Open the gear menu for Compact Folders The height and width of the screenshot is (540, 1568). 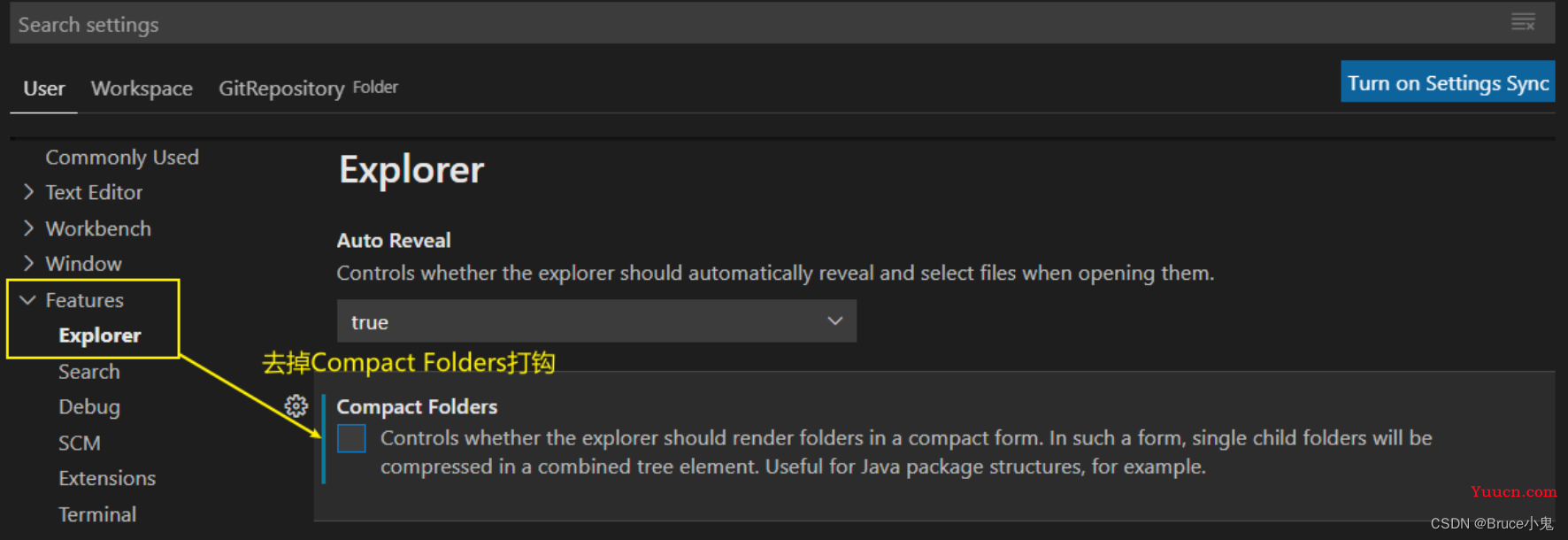(x=296, y=406)
